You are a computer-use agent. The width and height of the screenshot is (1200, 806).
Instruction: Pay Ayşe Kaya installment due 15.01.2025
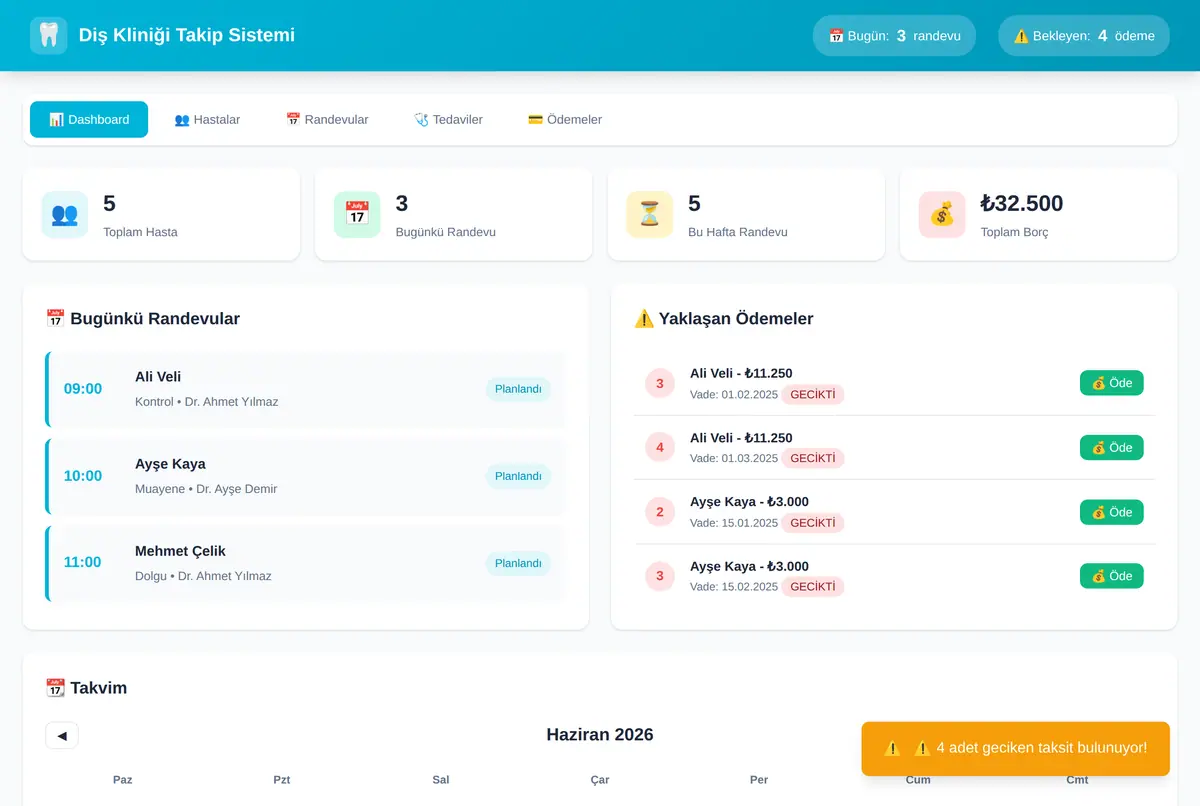coord(1112,512)
